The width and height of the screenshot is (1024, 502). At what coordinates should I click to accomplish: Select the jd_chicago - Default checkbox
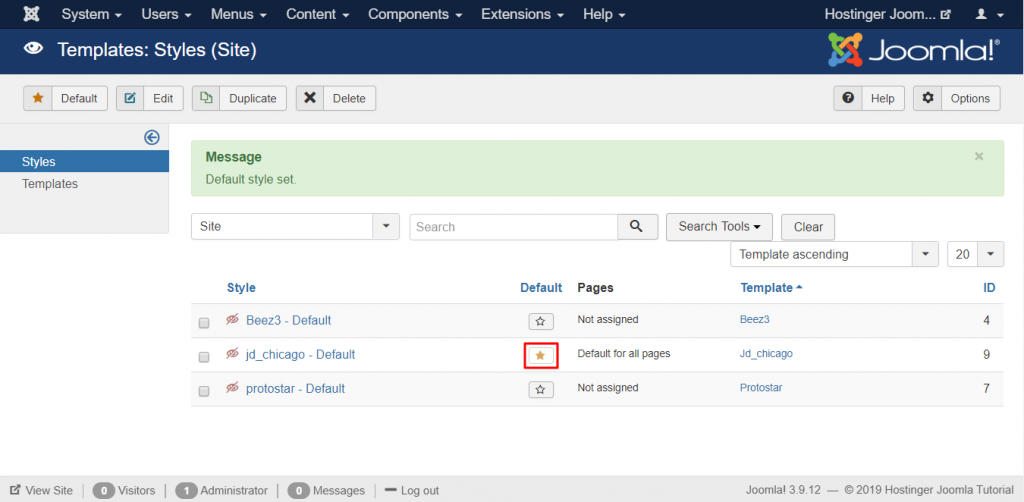coord(204,357)
